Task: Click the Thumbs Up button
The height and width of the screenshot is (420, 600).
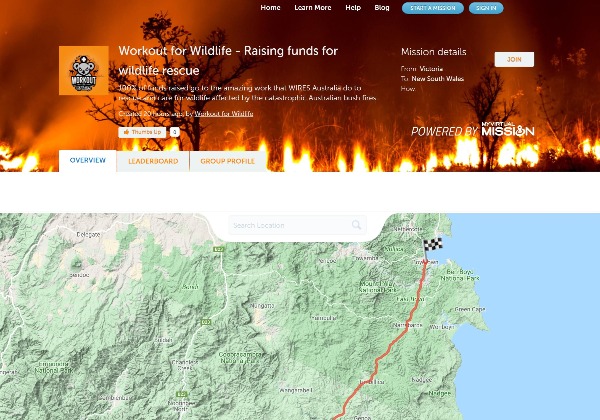Action: (x=142, y=132)
